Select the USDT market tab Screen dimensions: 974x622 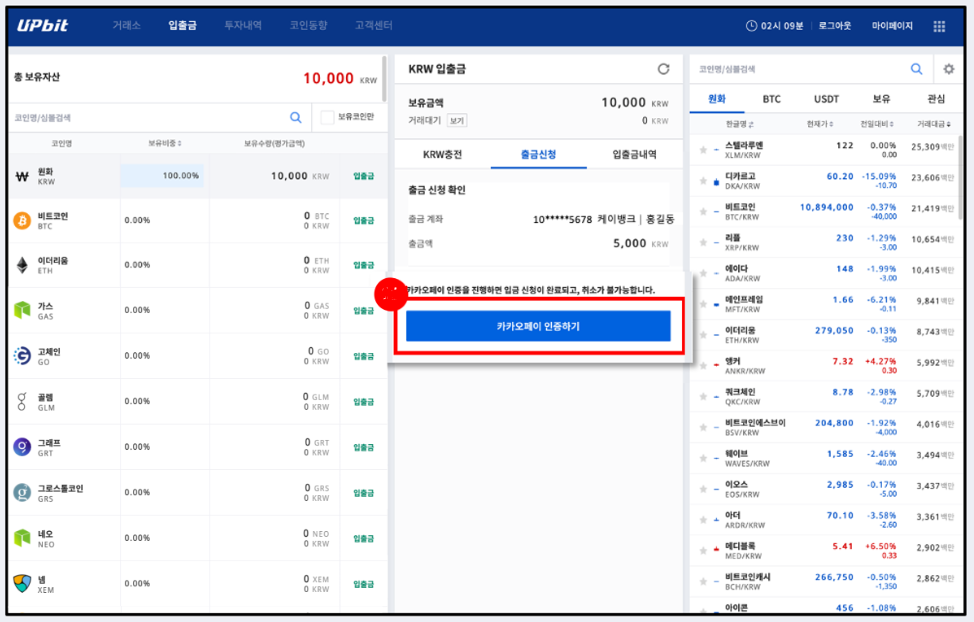(826, 99)
